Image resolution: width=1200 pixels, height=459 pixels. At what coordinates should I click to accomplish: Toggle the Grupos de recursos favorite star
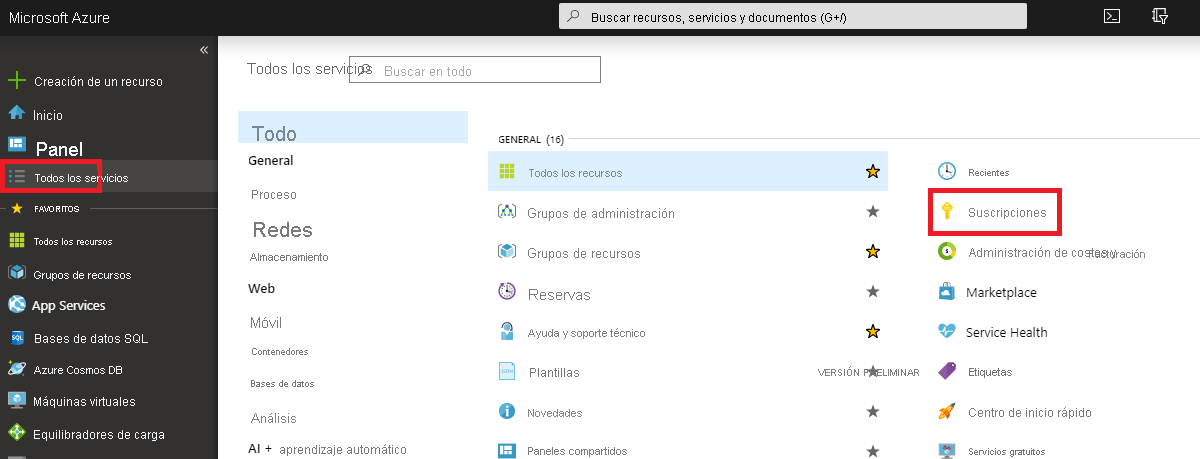tap(873, 252)
